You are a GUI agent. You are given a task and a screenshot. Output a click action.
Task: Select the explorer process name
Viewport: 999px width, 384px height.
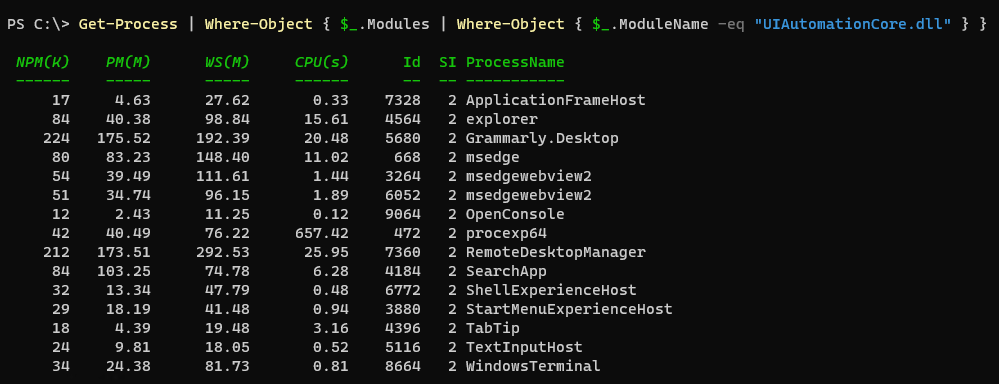[502, 119]
